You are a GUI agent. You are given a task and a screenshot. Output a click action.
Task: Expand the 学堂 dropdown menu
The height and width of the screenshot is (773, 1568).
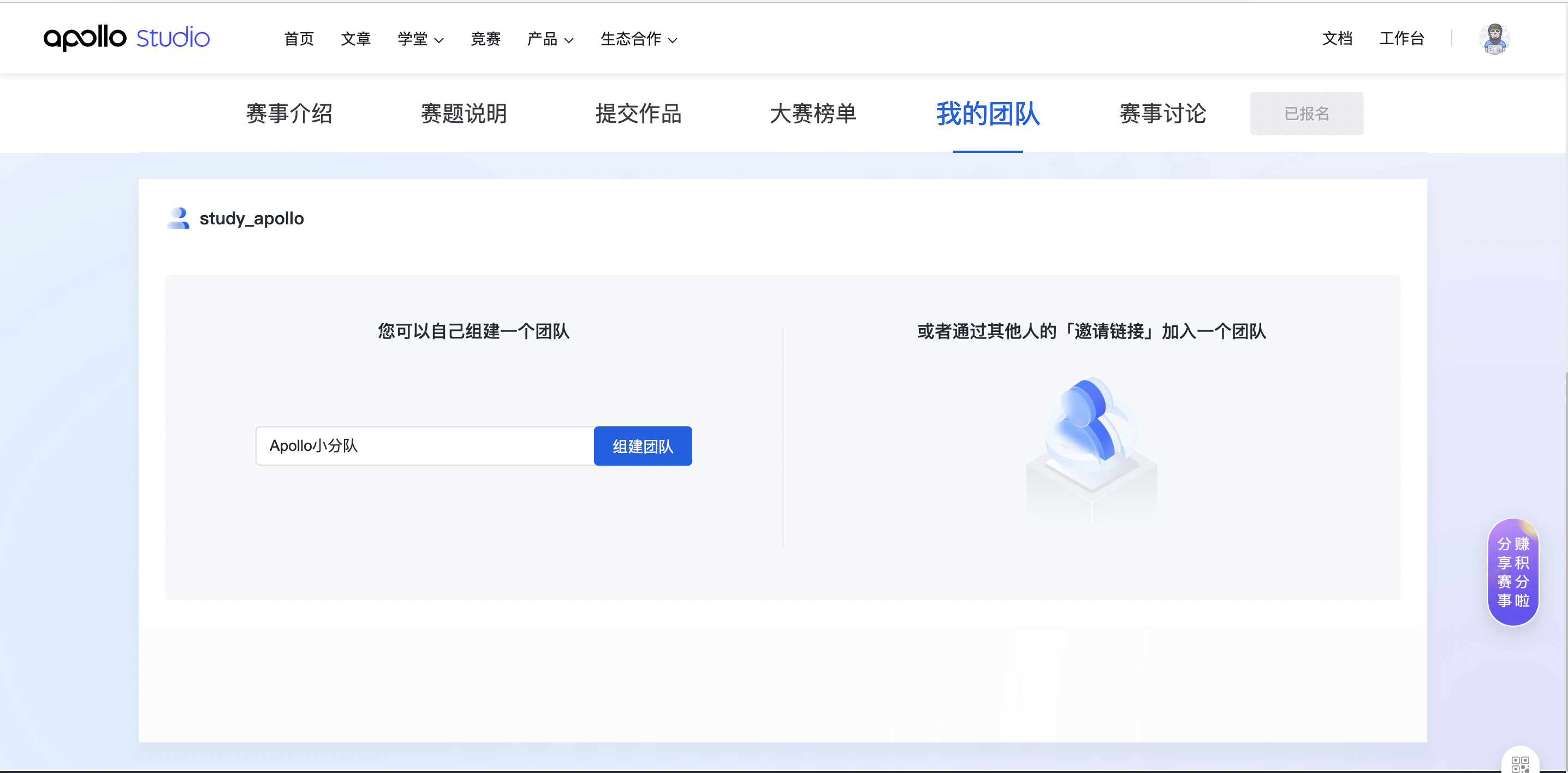coord(420,39)
